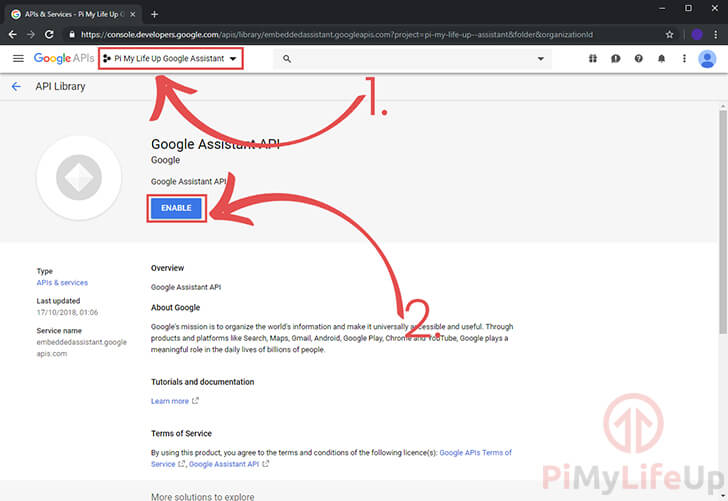Open the Pi My Life Up Google Assistant project selector
This screenshot has width=728, height=501.
tap(170, 59)
